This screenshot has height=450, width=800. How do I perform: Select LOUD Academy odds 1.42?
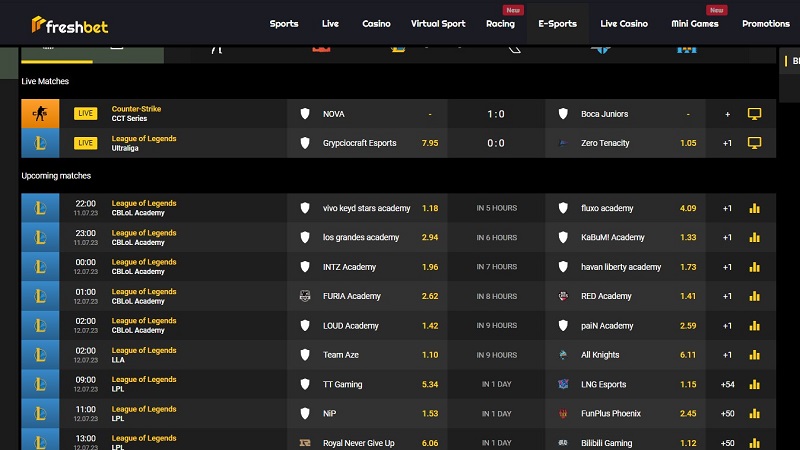pos(430,326)
